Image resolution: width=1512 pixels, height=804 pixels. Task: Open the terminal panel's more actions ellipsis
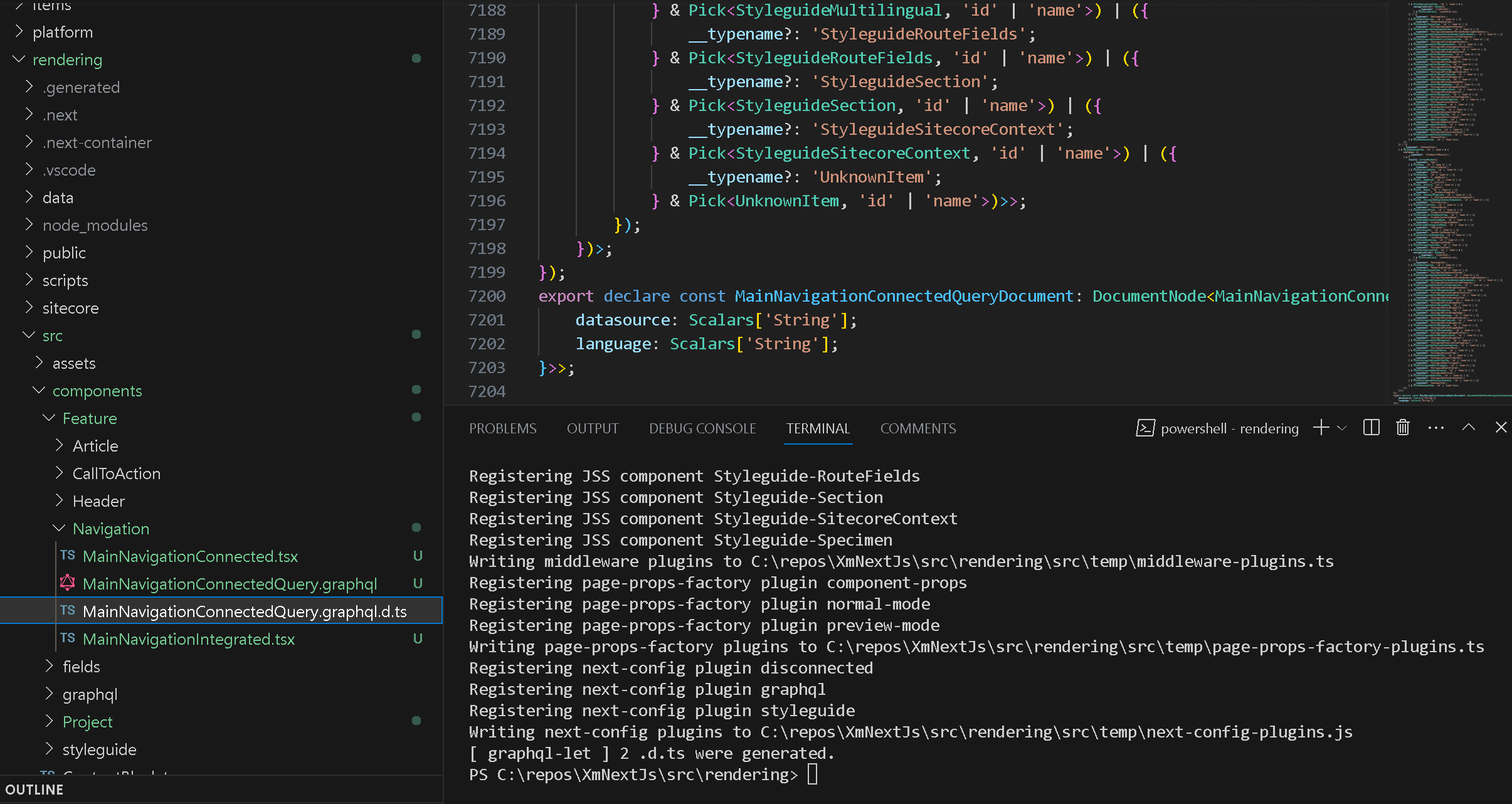coord(1435,428)
